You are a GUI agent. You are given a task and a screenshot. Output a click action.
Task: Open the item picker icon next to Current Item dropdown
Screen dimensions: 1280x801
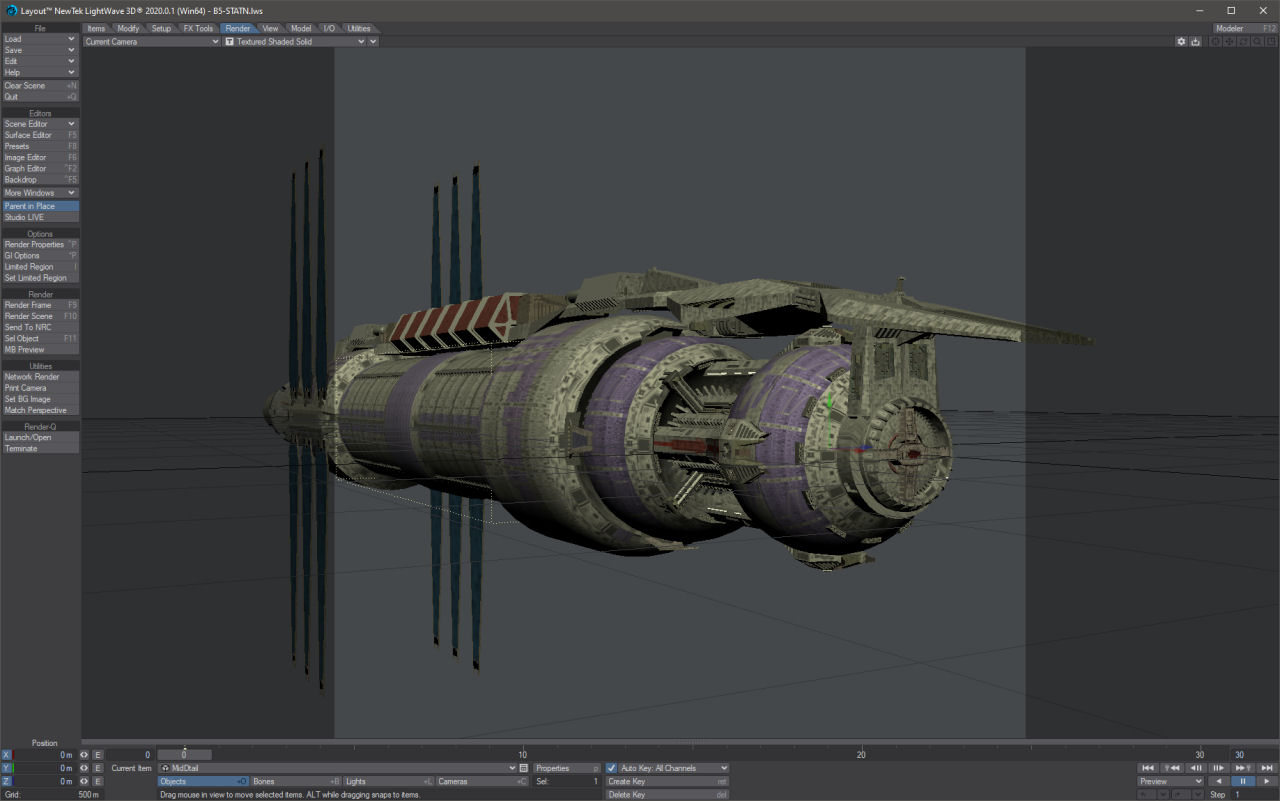[x=523, y=768]
